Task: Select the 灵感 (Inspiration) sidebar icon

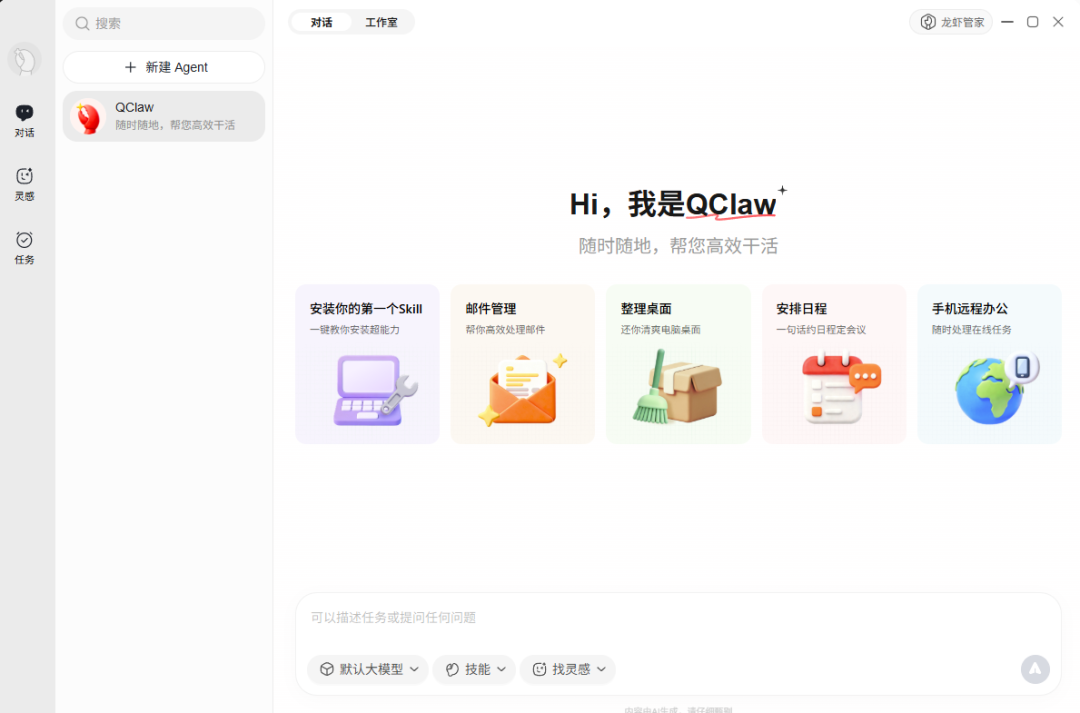Action: tap(24, 183)
